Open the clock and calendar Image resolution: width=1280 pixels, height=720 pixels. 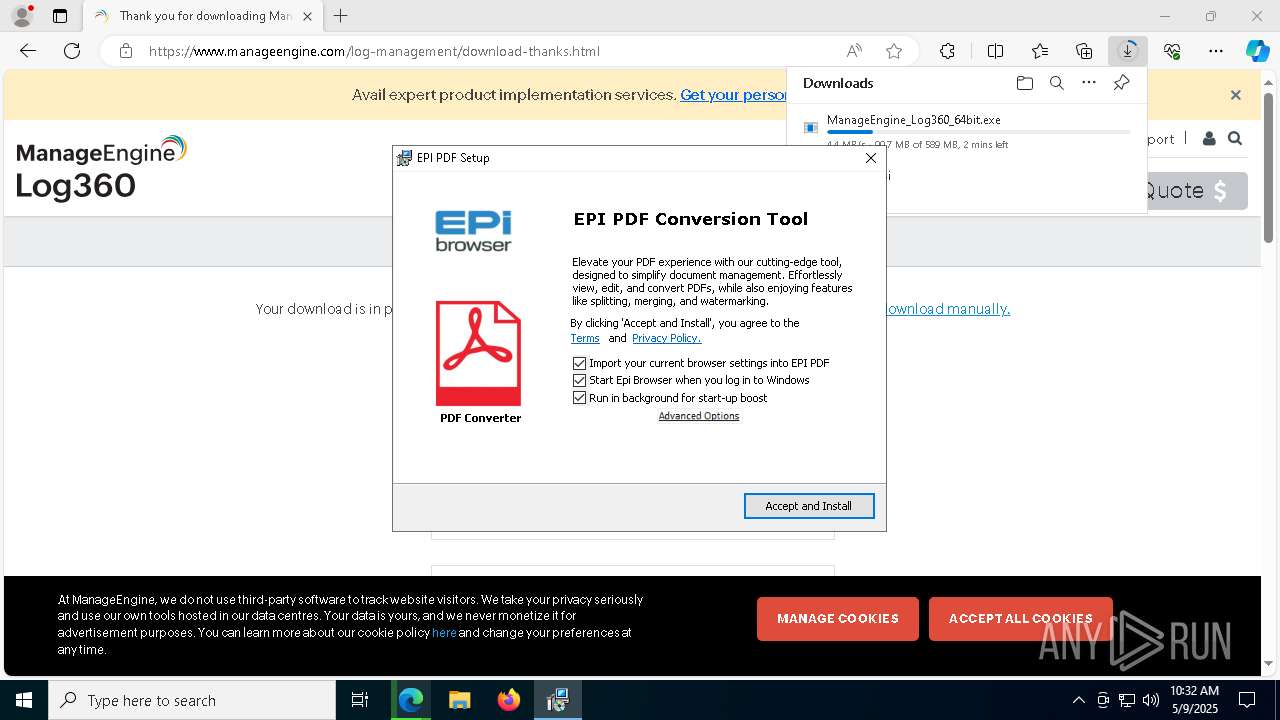coord(1194,700)
